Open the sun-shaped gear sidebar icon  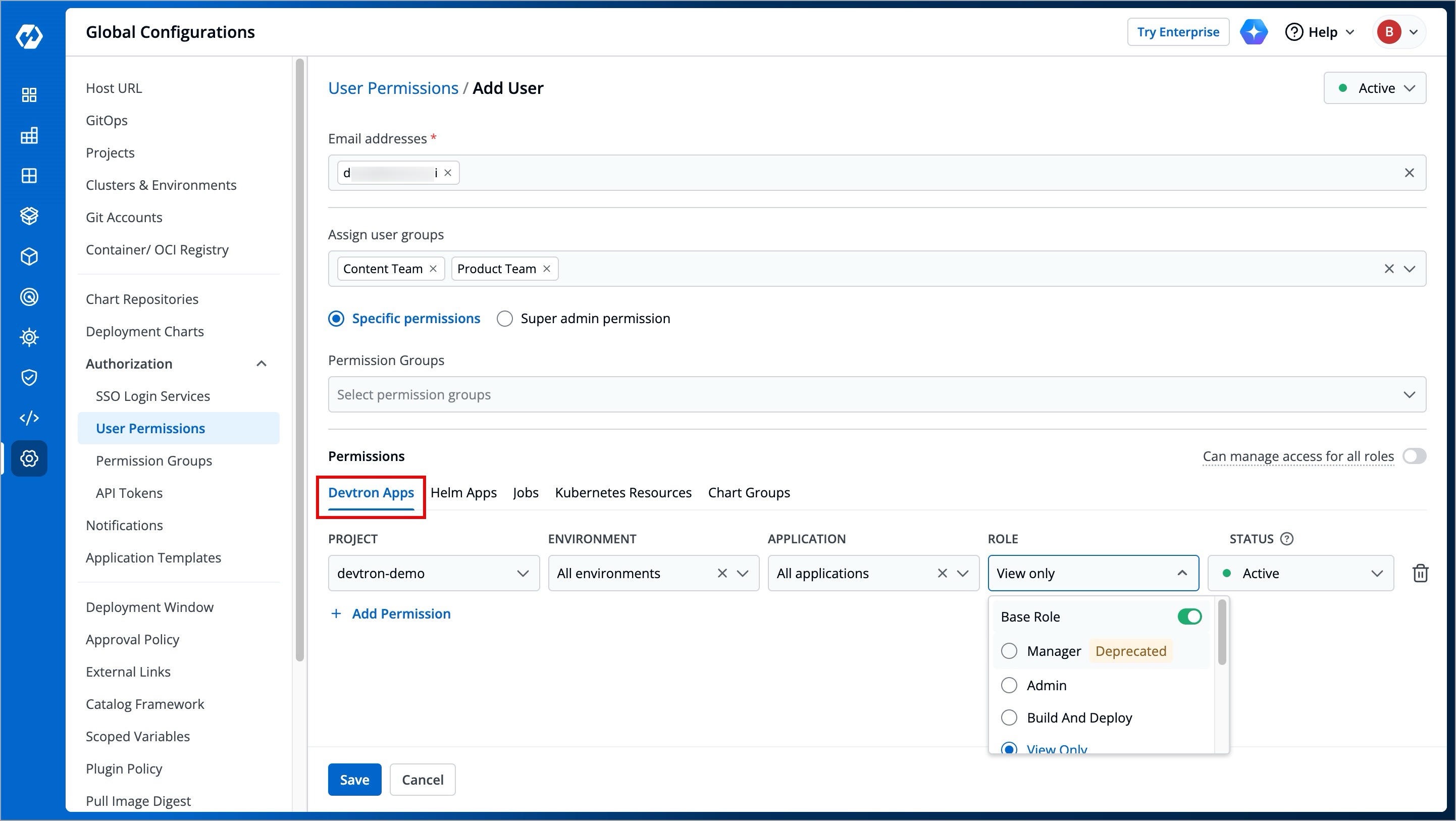point(29,337)
